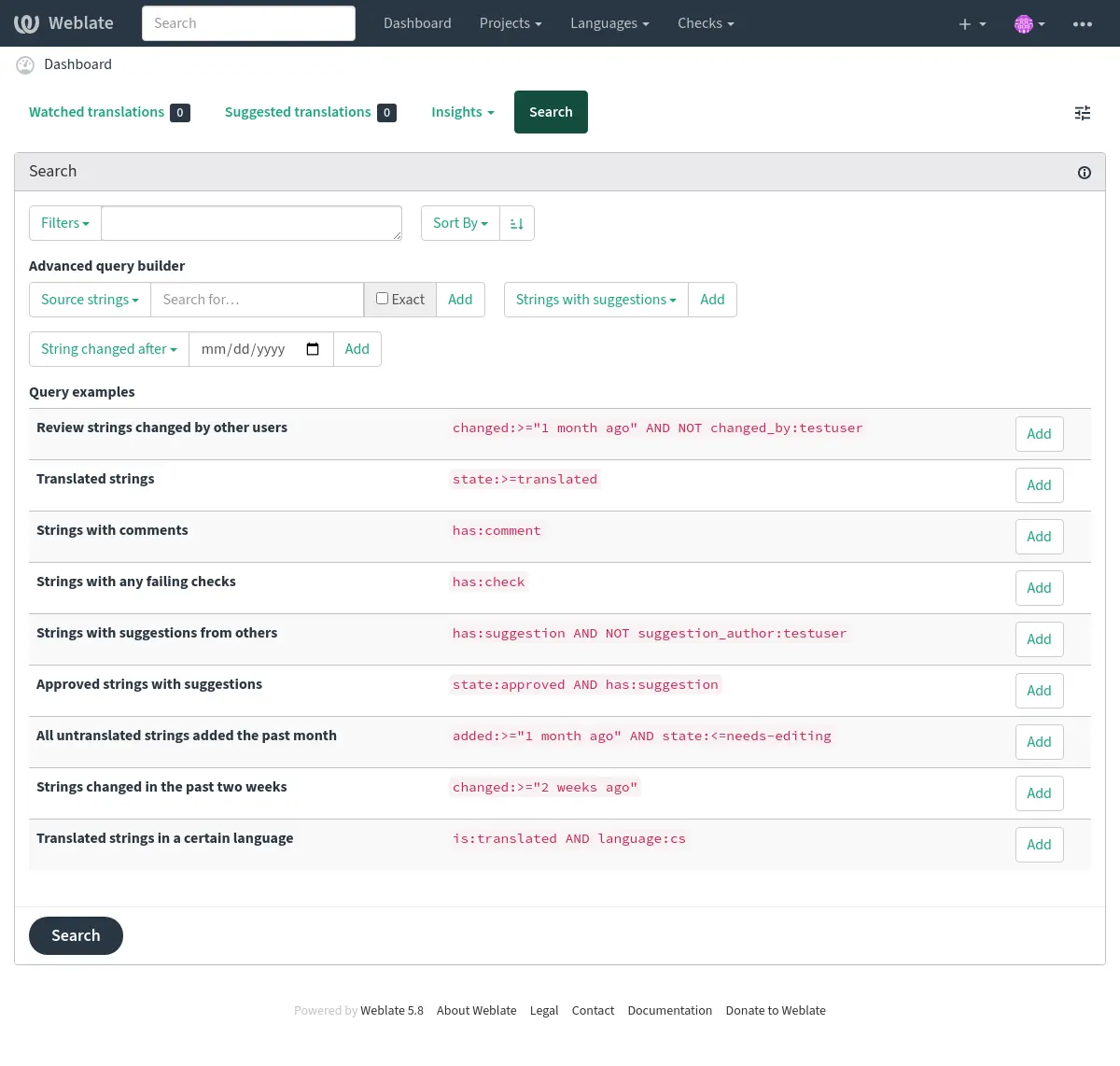Switch to Watched translations tab
This screenshot has height=1066, width=1120.
(109, 112)
